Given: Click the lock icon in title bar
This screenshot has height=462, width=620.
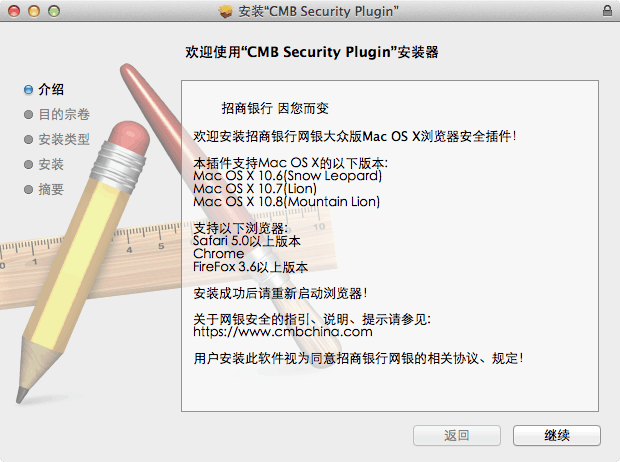Looking at the screenshot, I should 607,10.
